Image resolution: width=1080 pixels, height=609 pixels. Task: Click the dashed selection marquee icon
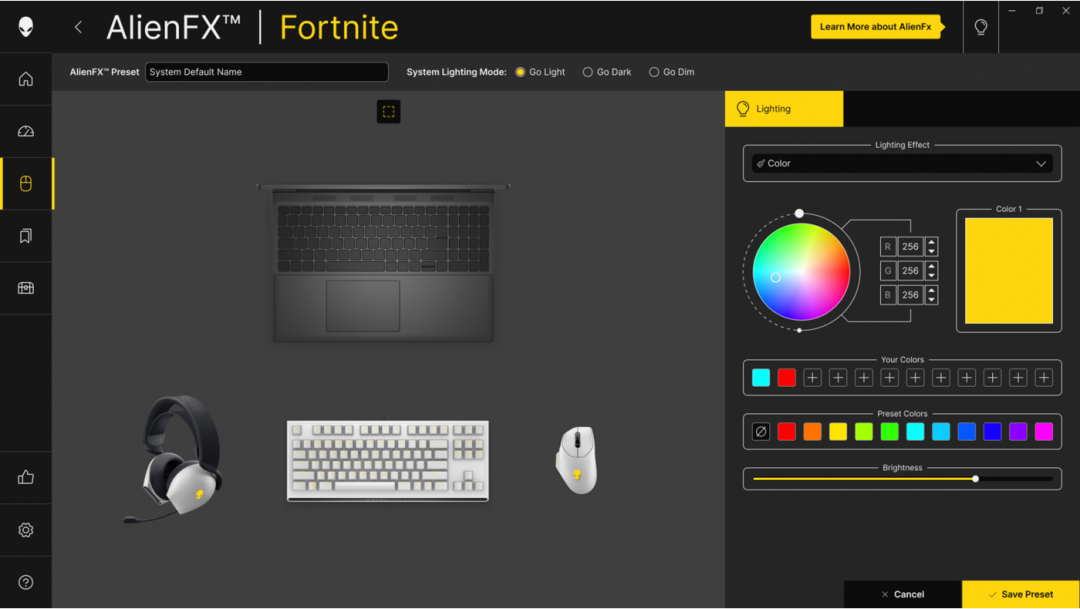click(388, 112)
